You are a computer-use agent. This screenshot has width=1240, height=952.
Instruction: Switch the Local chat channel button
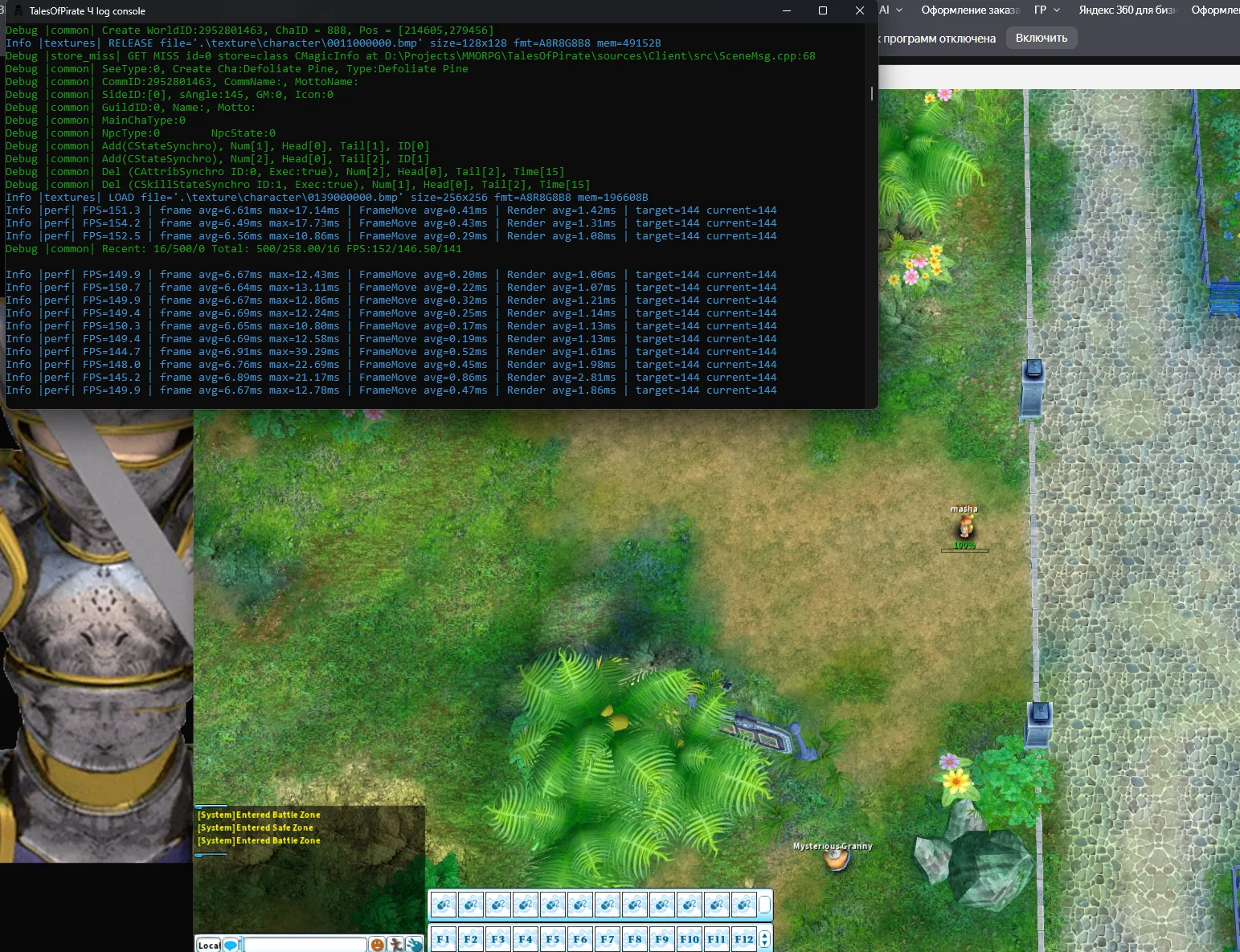point(209,945)
